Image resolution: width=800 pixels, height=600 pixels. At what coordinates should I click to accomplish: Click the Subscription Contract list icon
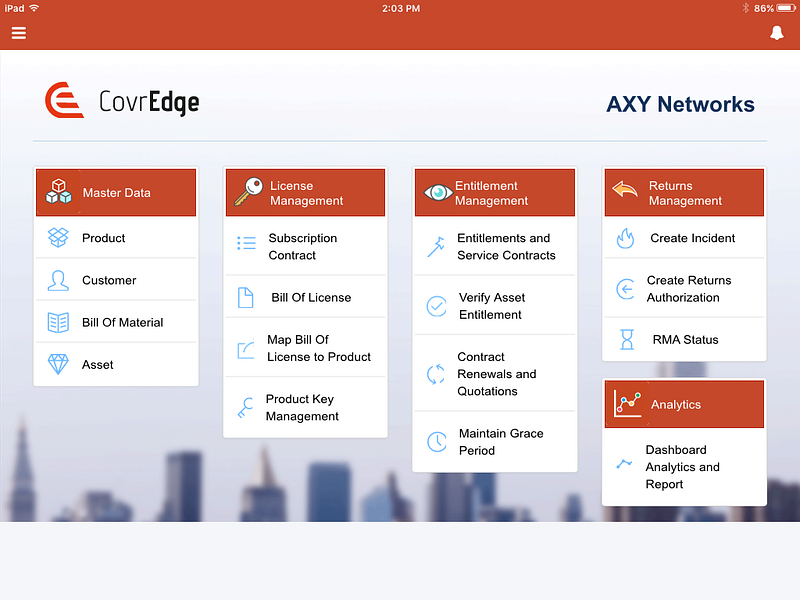pos(246,243)
